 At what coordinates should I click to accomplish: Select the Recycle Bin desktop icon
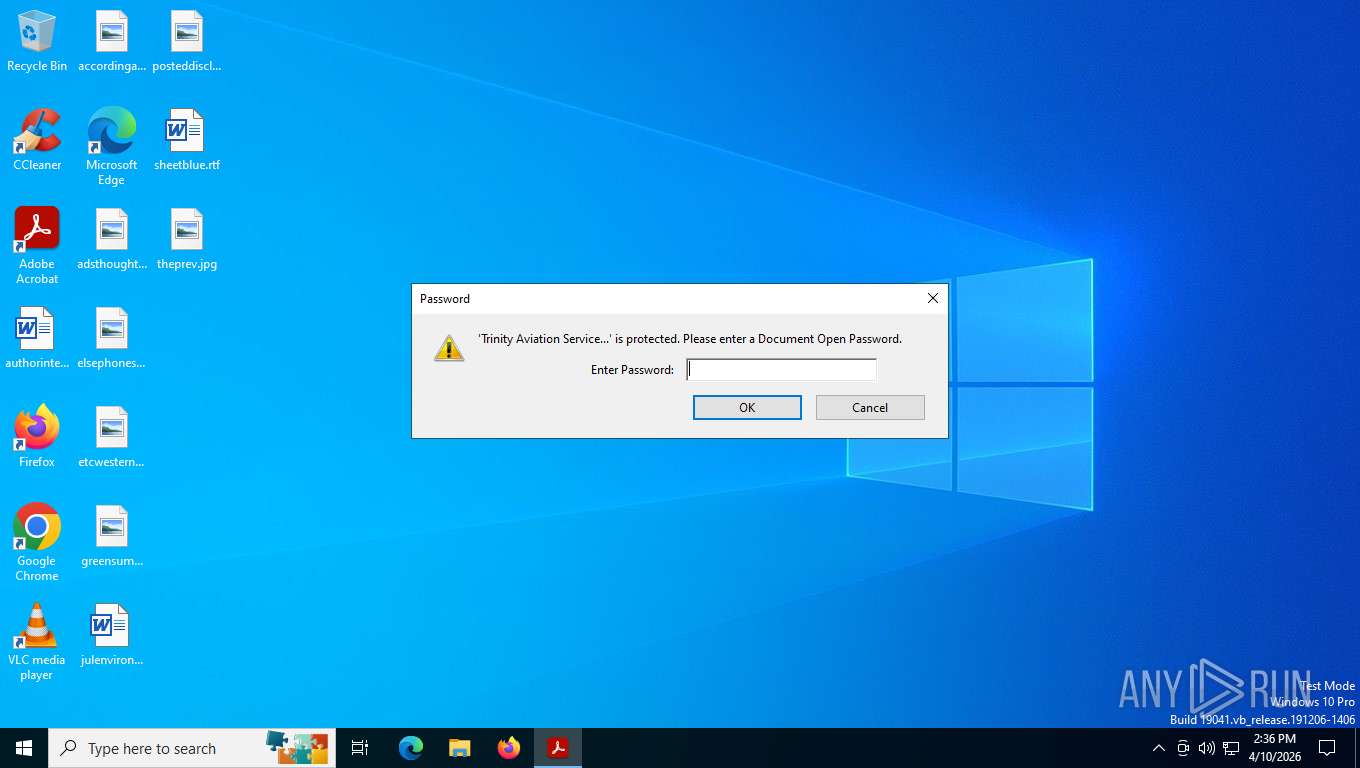(37, 41)
